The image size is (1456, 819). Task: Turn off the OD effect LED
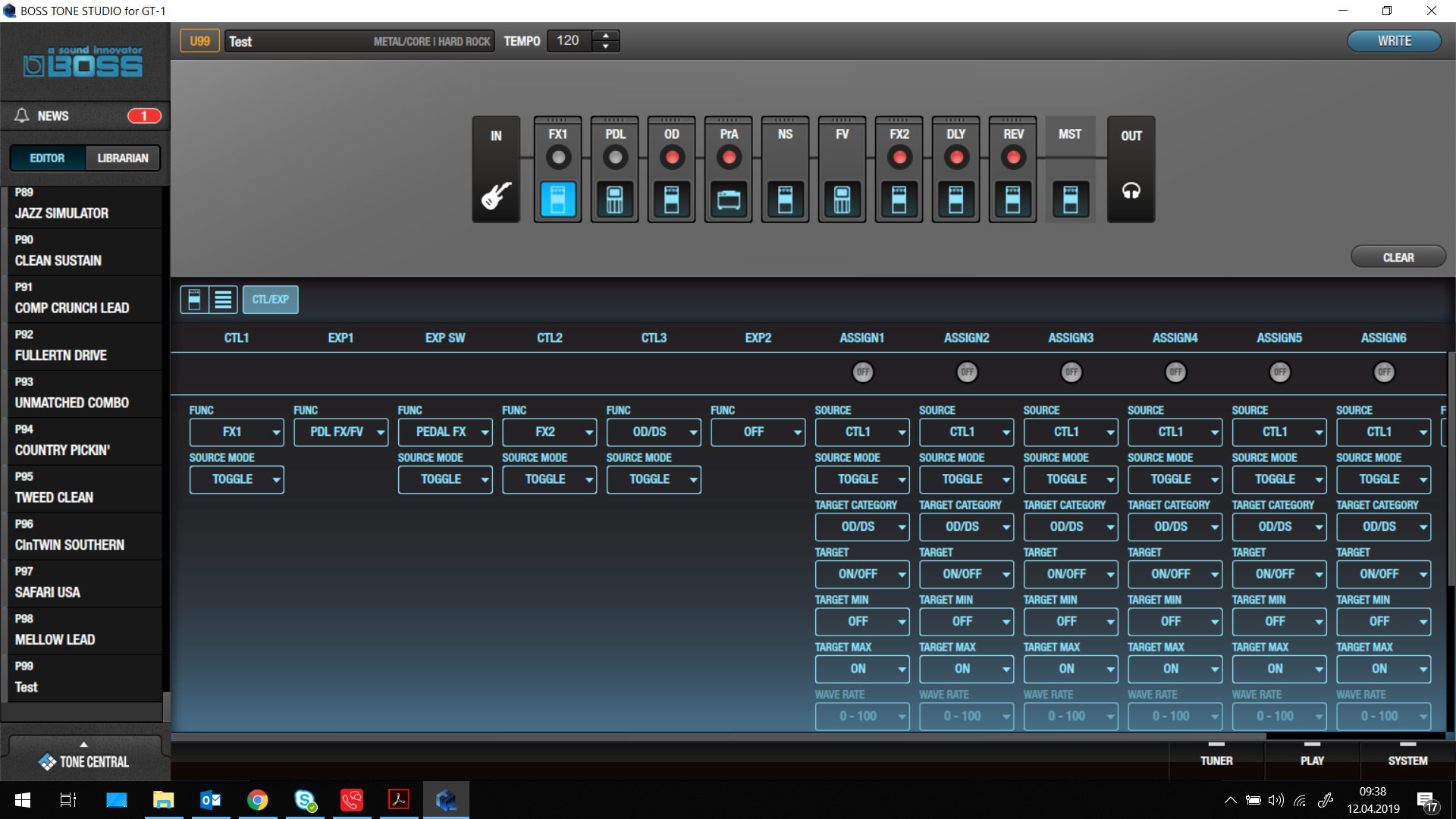point(671,158)
